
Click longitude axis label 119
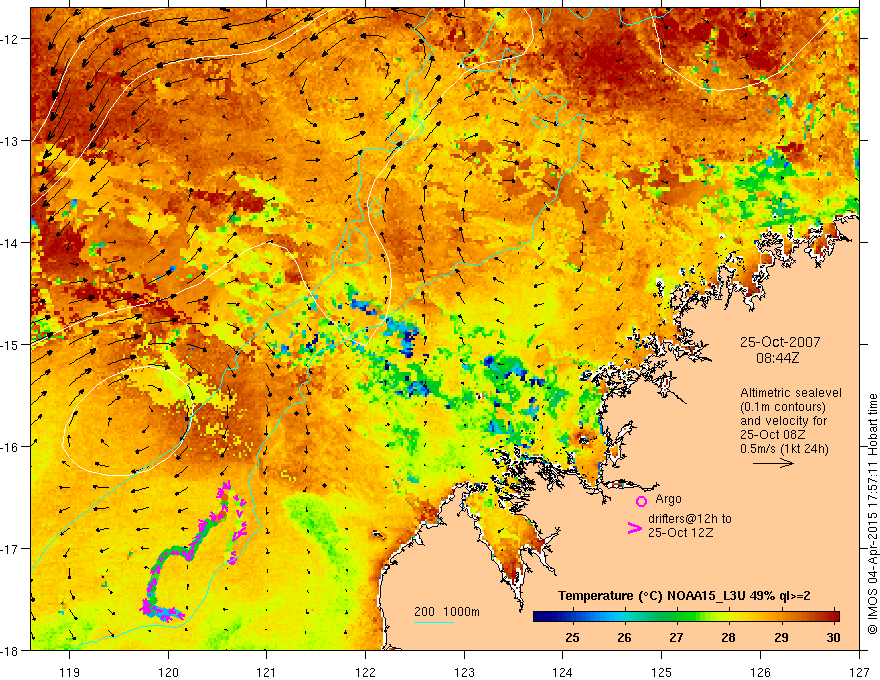pos(70,673)
